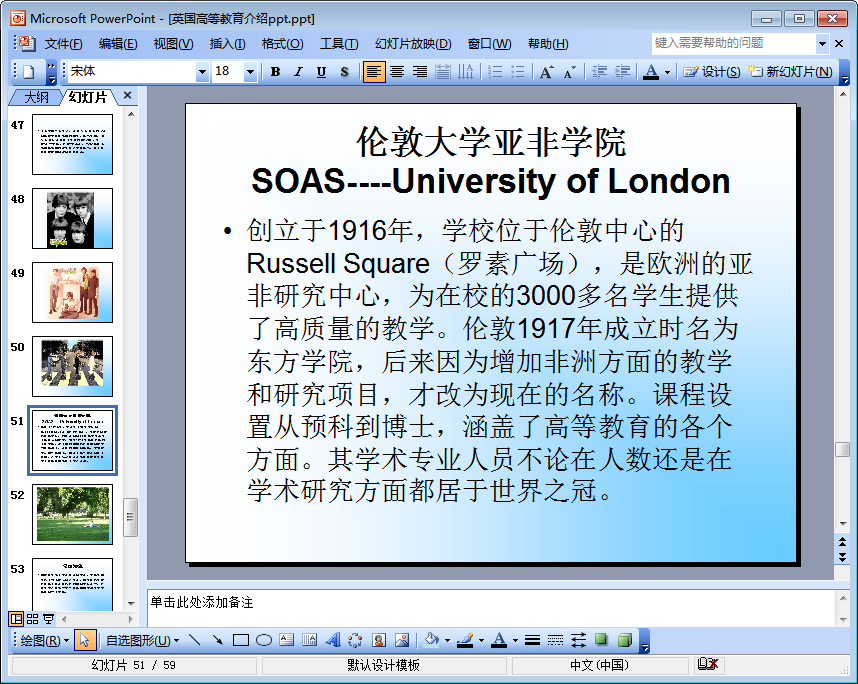Select Align Left button
Viewport: 858px width, 684px height.
pyautogui.click(x=374, y=72)
